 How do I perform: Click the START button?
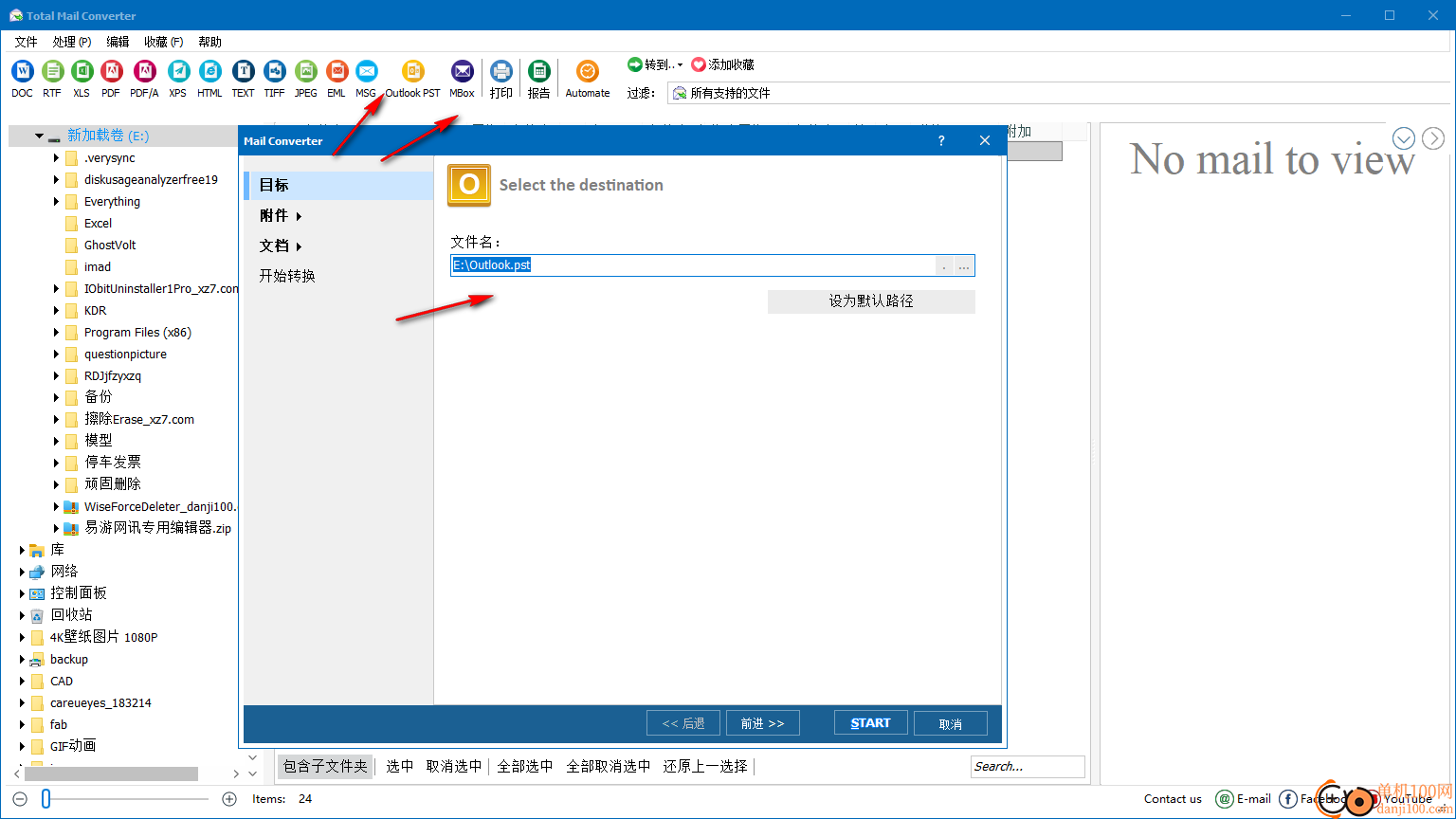871,723
